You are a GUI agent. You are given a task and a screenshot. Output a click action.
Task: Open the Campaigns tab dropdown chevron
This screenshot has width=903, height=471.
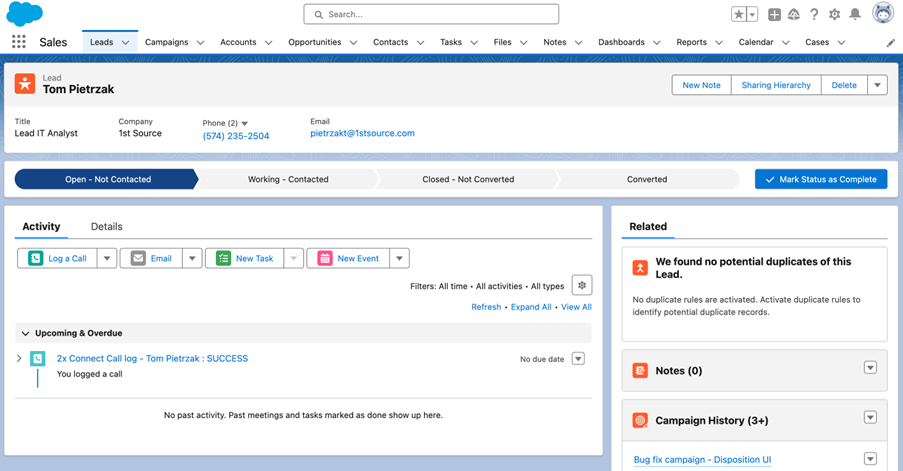click(x=200, y=43)
